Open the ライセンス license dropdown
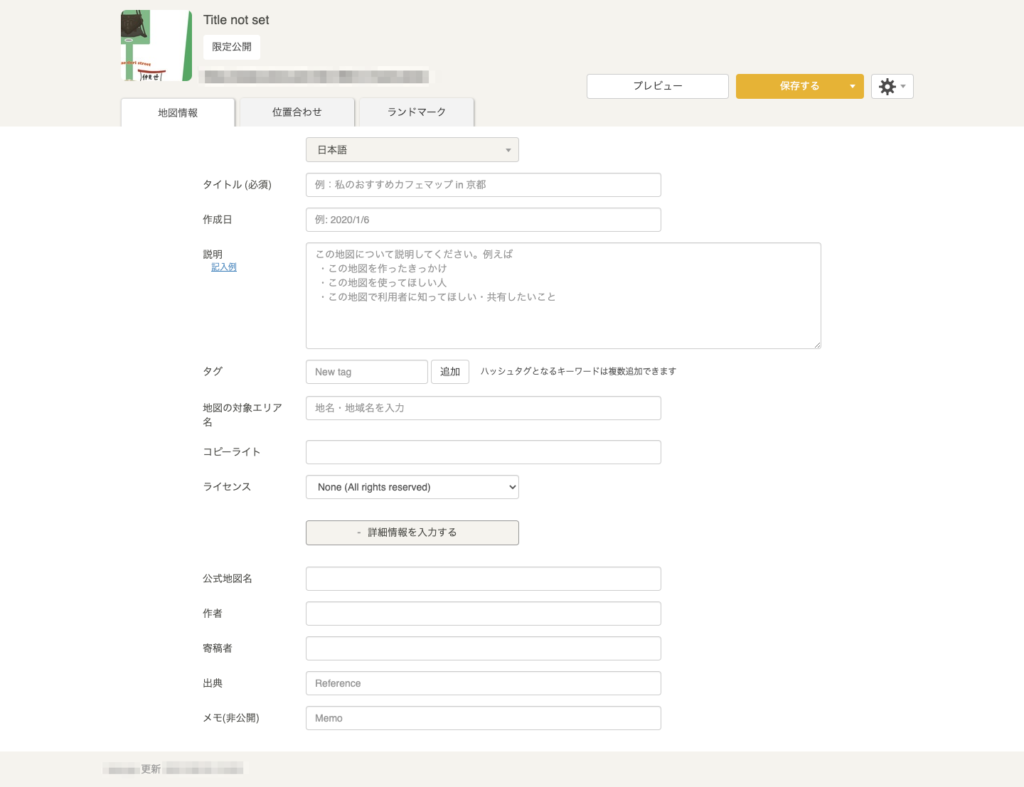Screen dimensions: 1024x787 point(412,487)
